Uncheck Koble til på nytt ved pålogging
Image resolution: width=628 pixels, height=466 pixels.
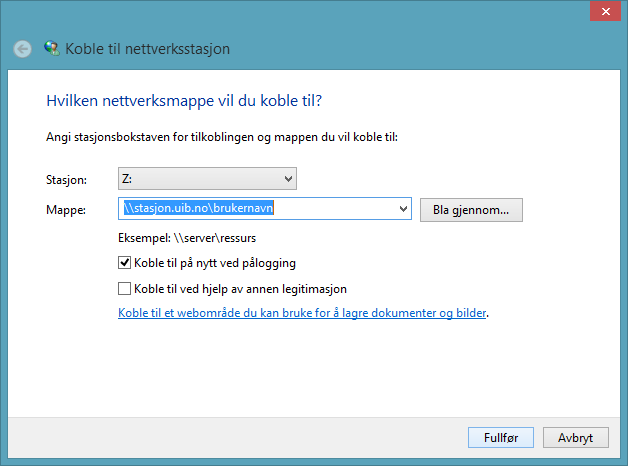125,263
